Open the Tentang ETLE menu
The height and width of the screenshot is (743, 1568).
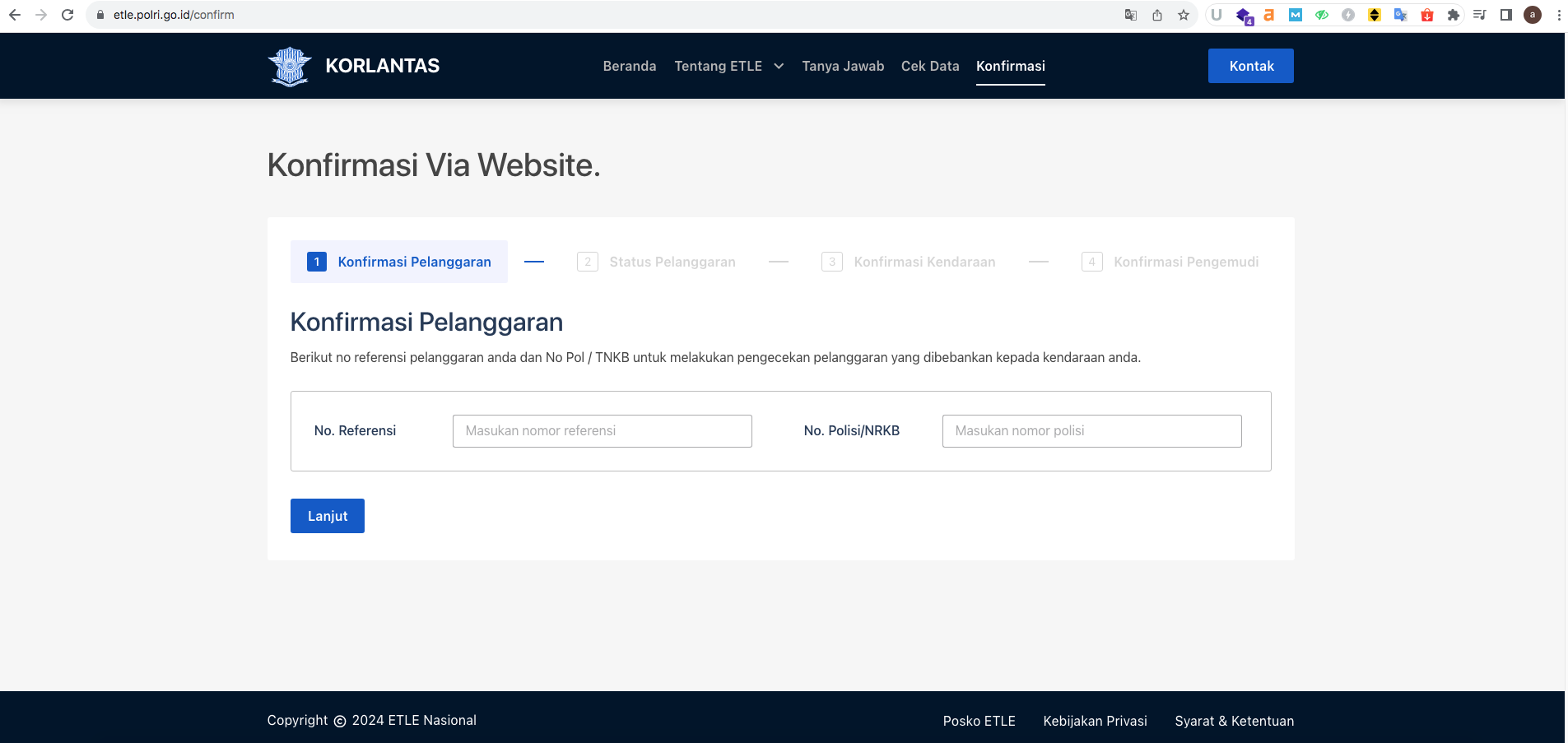(x=719, y=66)
